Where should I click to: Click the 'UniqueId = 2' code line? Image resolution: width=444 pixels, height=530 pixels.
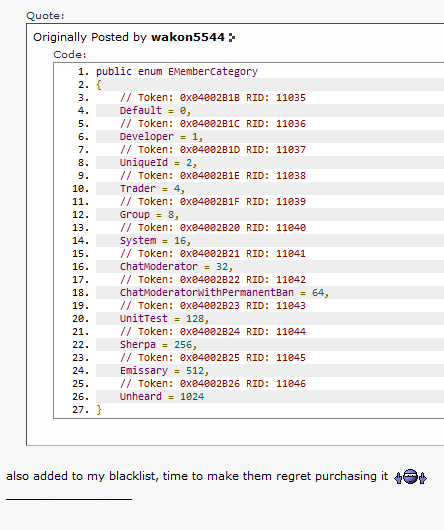[158, 163]
